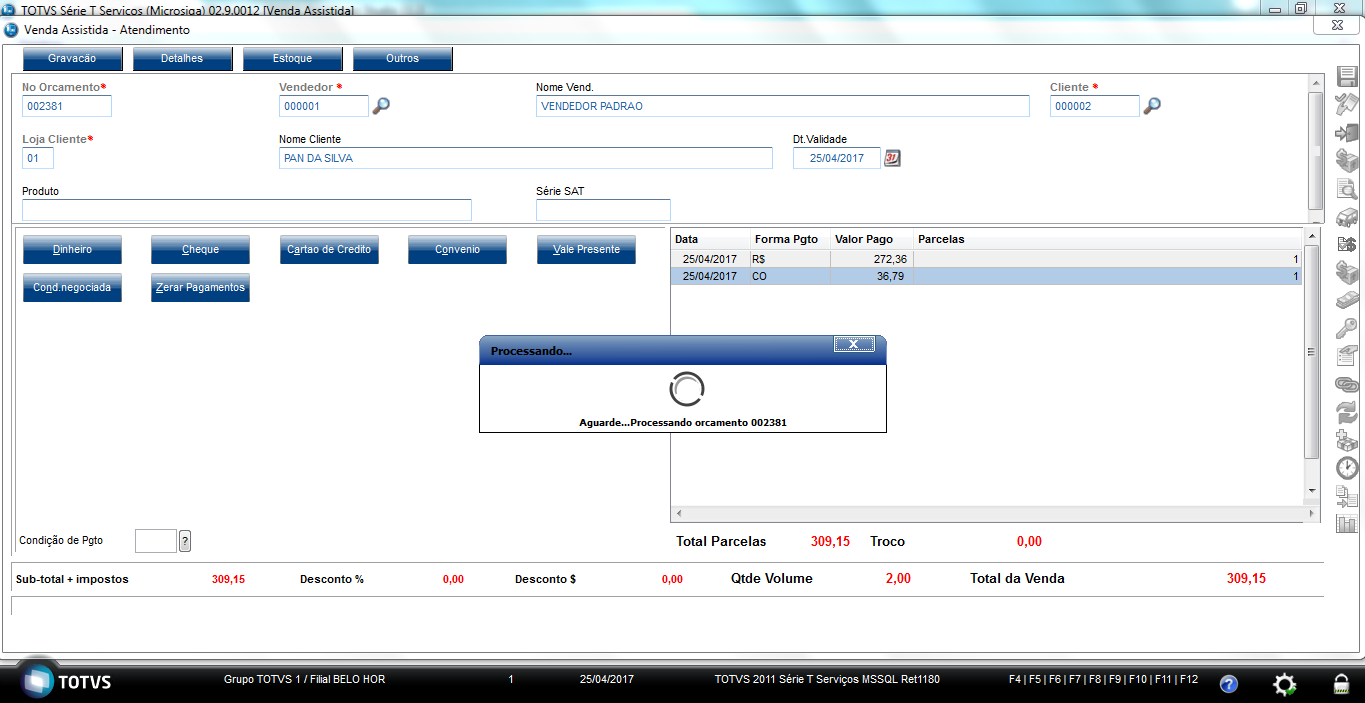
Task: Select Vale Presente payment button
Action: (586, 250)
